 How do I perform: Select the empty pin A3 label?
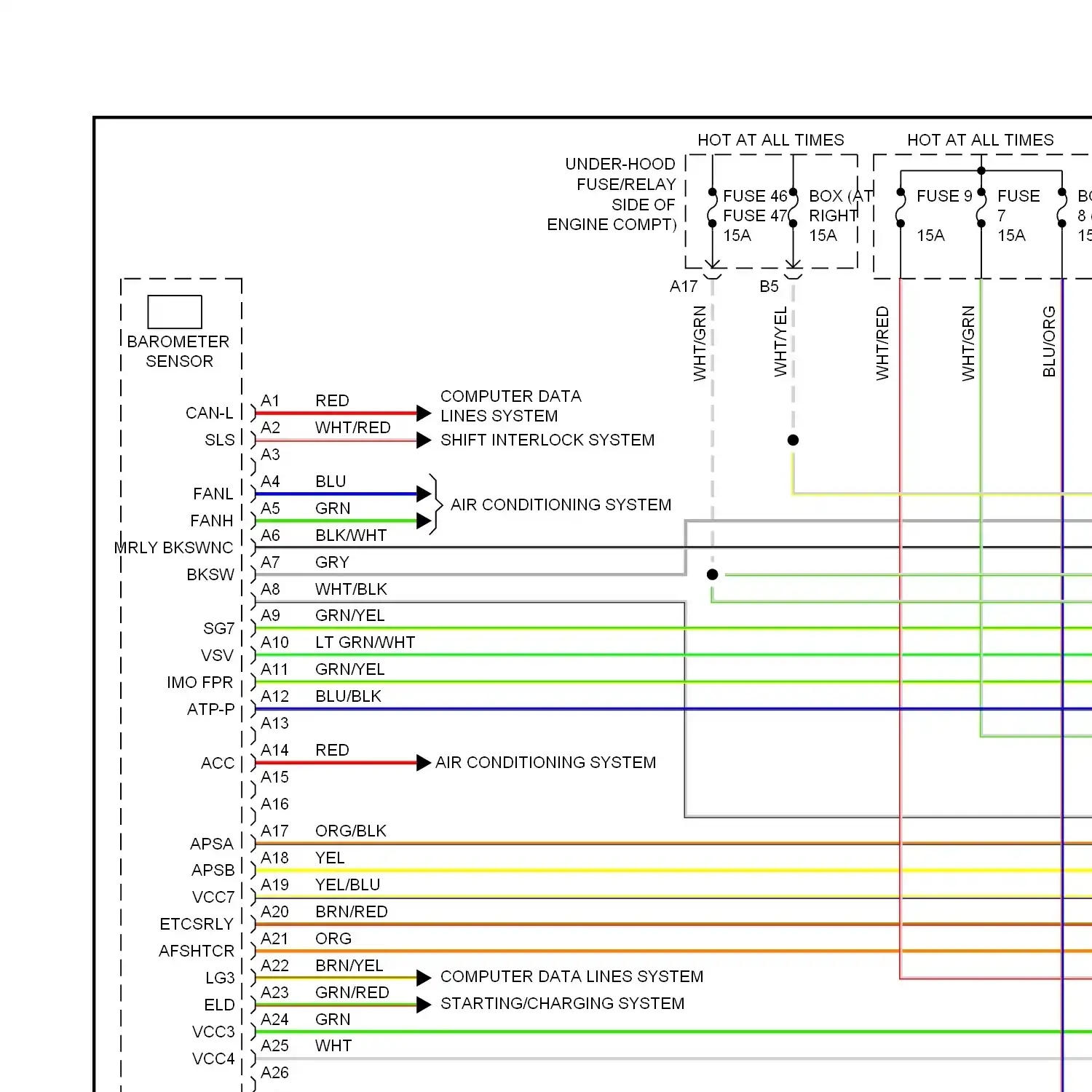point(270,455)
